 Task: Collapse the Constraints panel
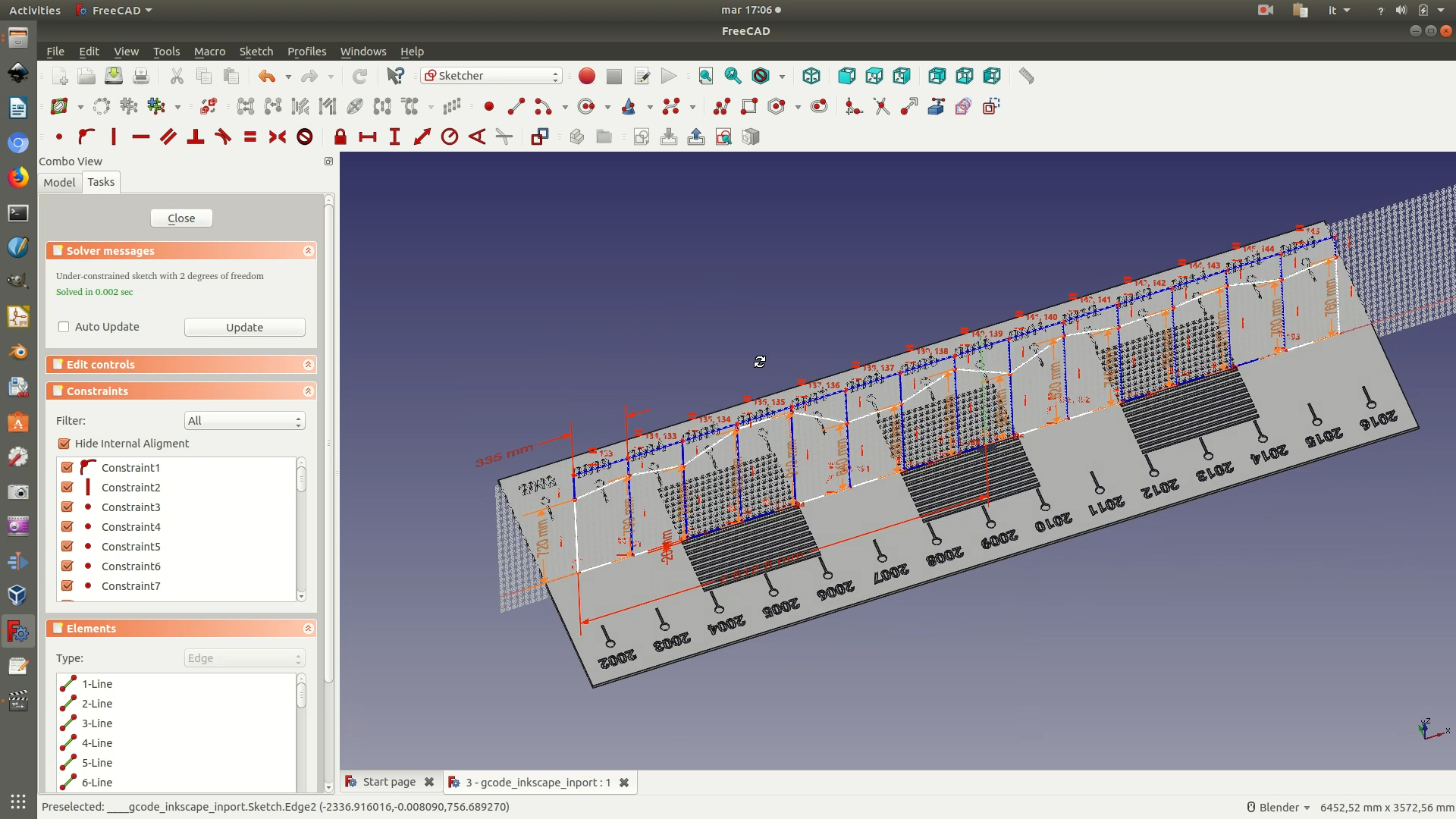pos(308,391)
